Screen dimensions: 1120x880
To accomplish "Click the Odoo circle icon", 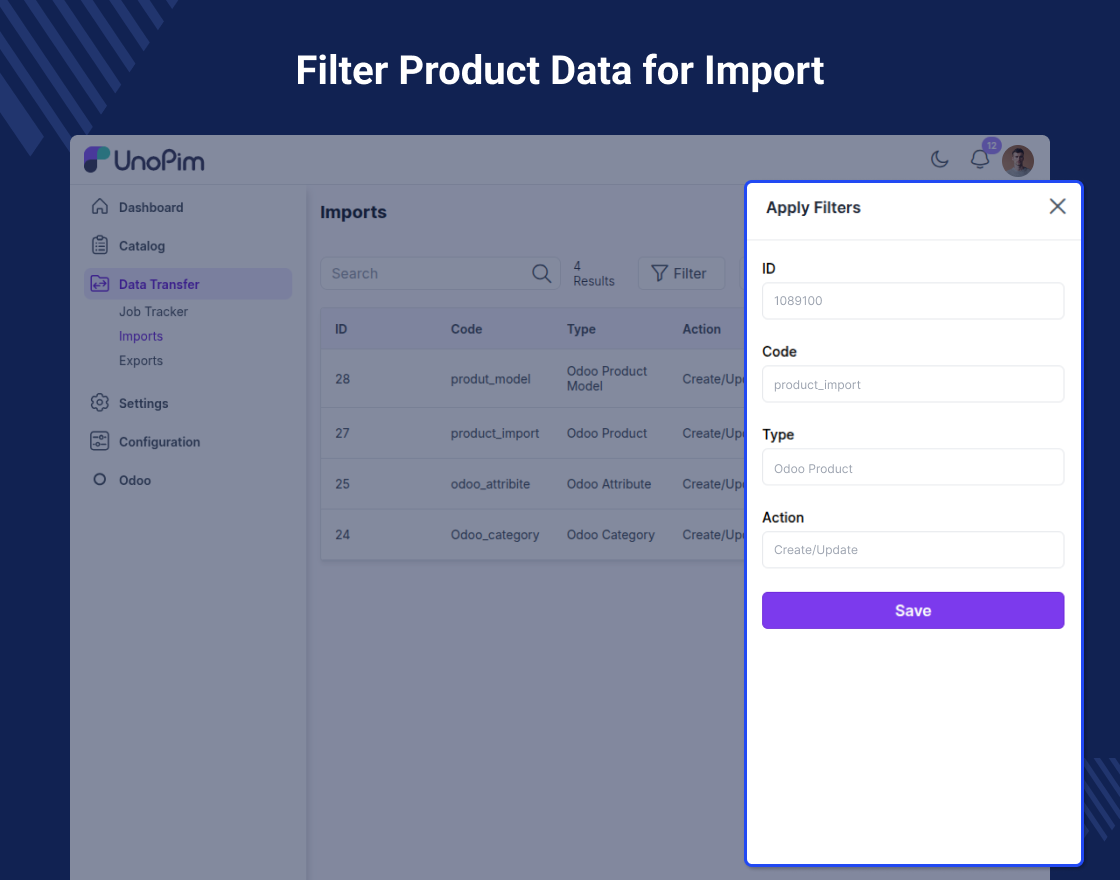I will click(x=100, y=479).
